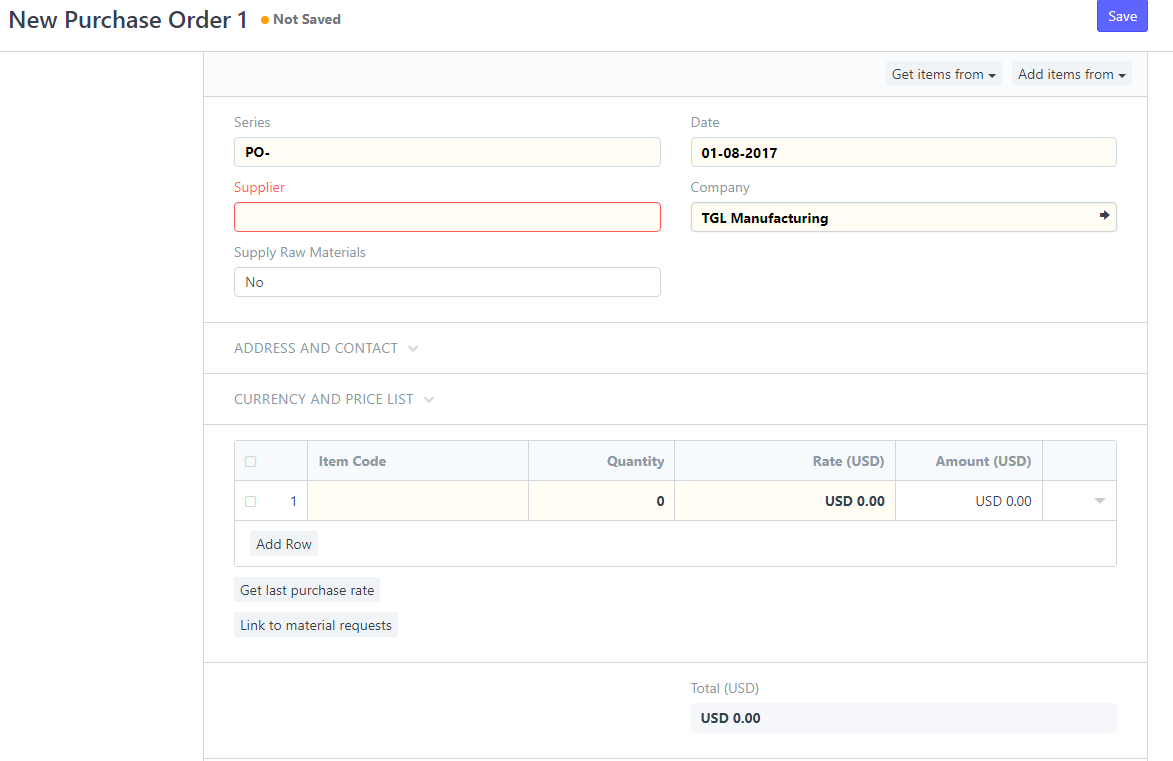The width and height of the screenshot is (1173, 761).
Task: Click the Item Code cell in row 1
Action: coord(417,501)
